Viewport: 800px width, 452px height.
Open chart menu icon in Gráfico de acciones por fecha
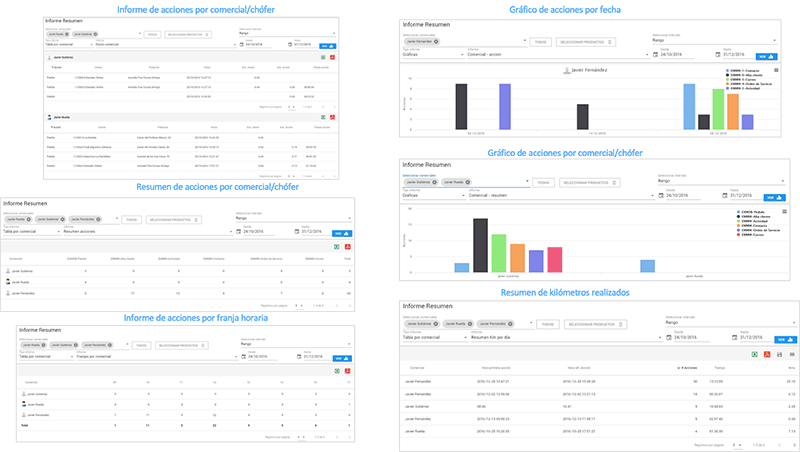[777, 70]
